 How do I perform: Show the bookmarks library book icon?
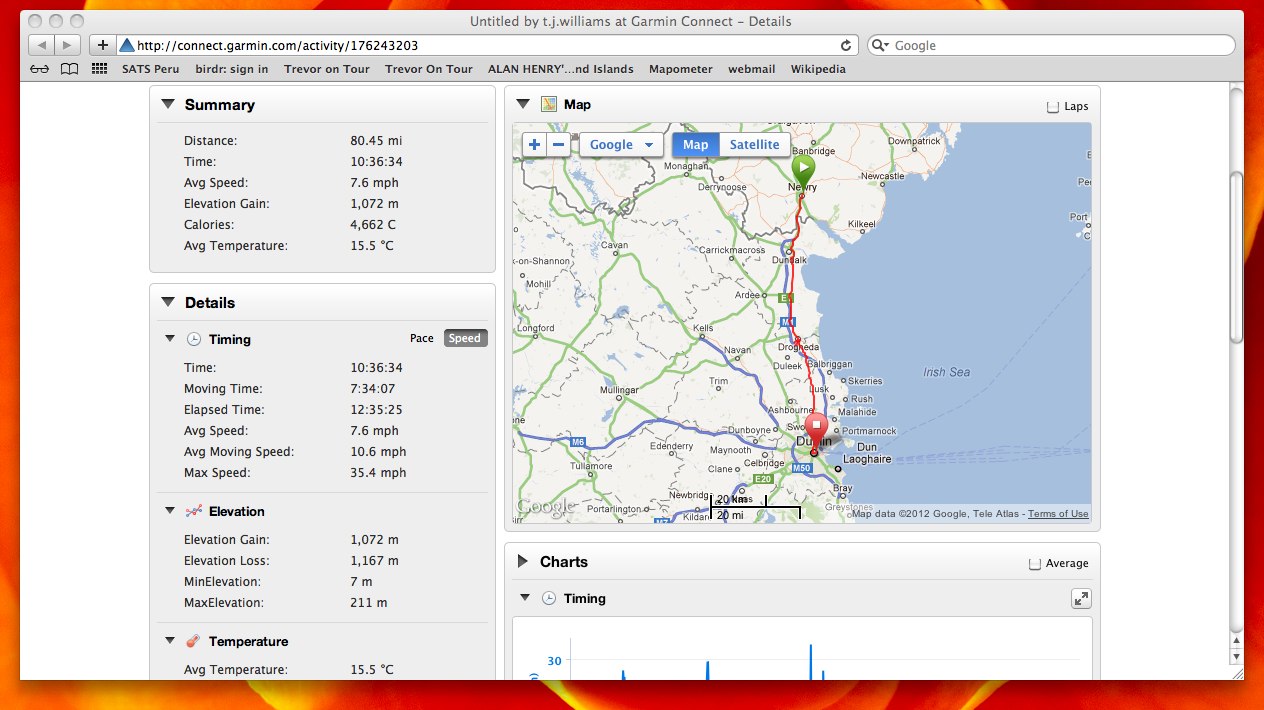point(69,69)
